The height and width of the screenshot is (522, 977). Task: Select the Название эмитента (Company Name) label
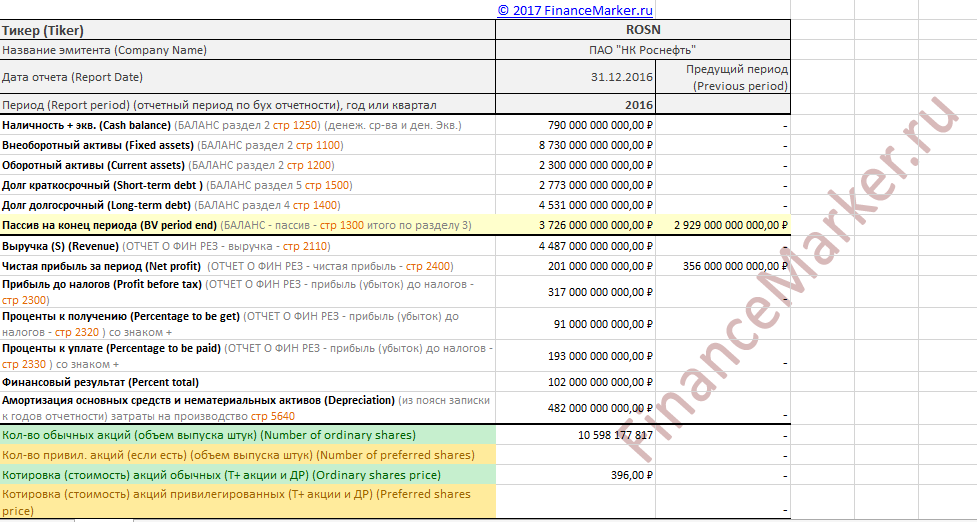point(248,50)
